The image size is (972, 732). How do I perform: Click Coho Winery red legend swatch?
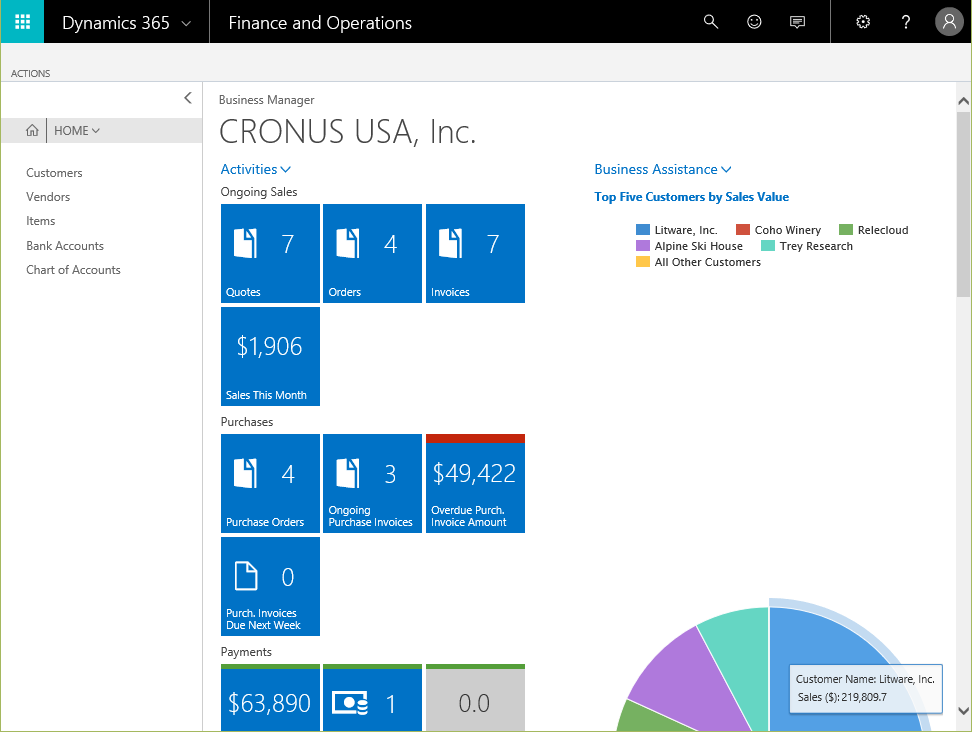[743, 230]
